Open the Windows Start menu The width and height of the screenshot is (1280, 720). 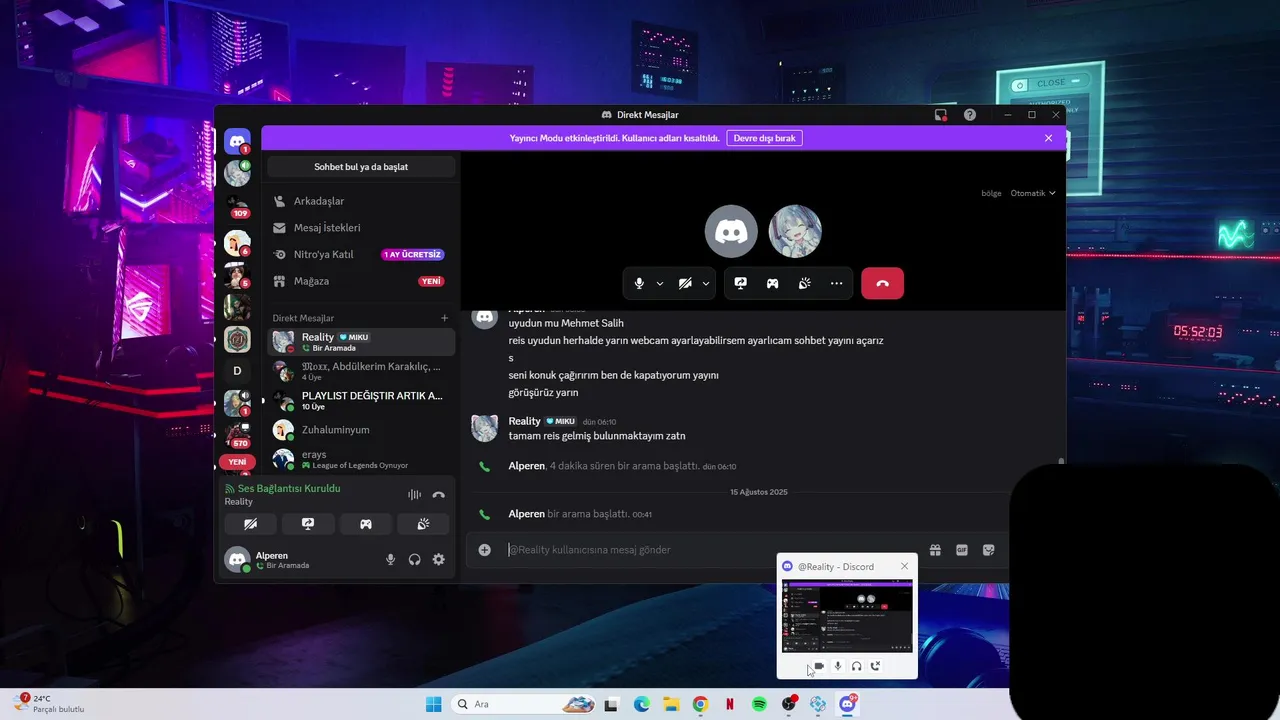point(433,704)
